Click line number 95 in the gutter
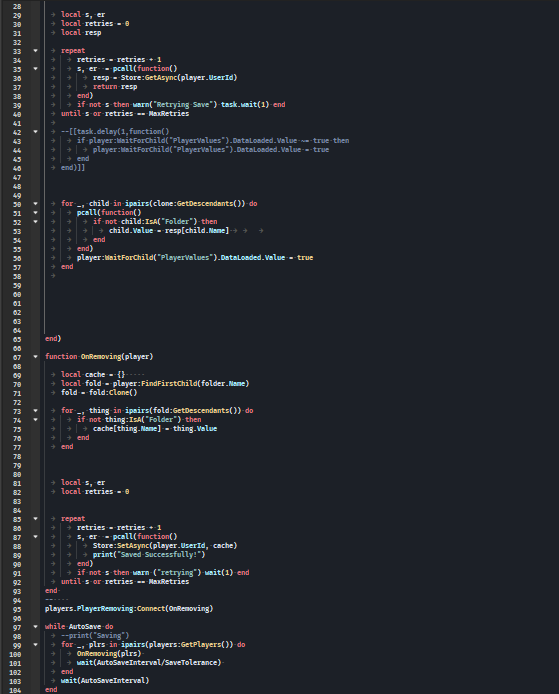Image resolution: width=559 pixels, height=694 pixels. 17,609
